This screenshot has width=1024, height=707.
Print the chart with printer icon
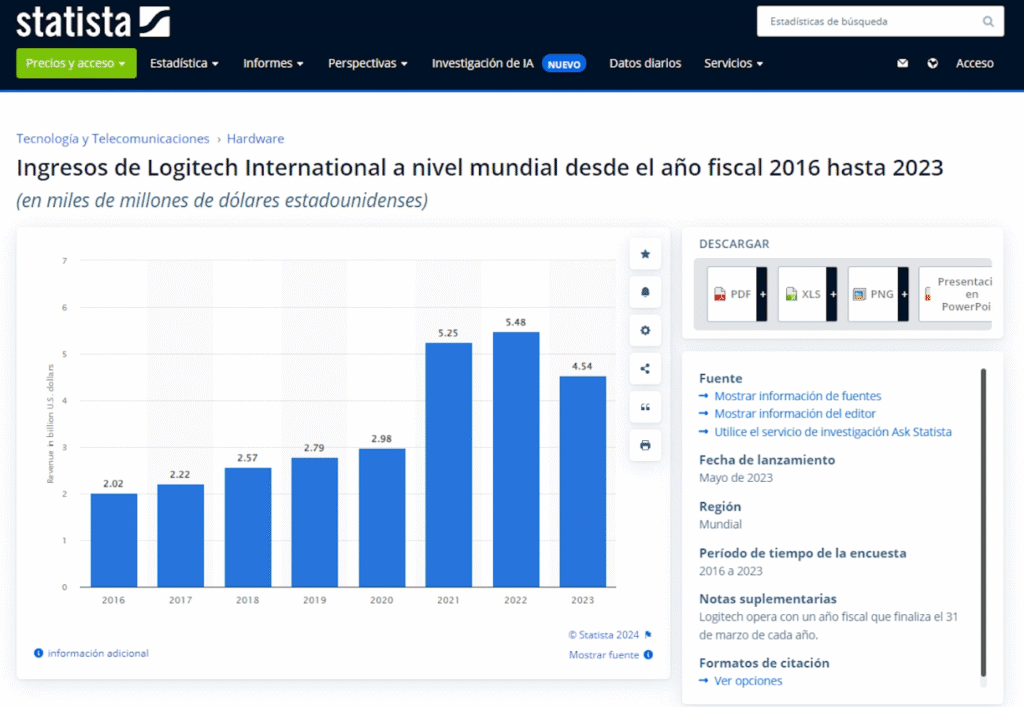645,445
